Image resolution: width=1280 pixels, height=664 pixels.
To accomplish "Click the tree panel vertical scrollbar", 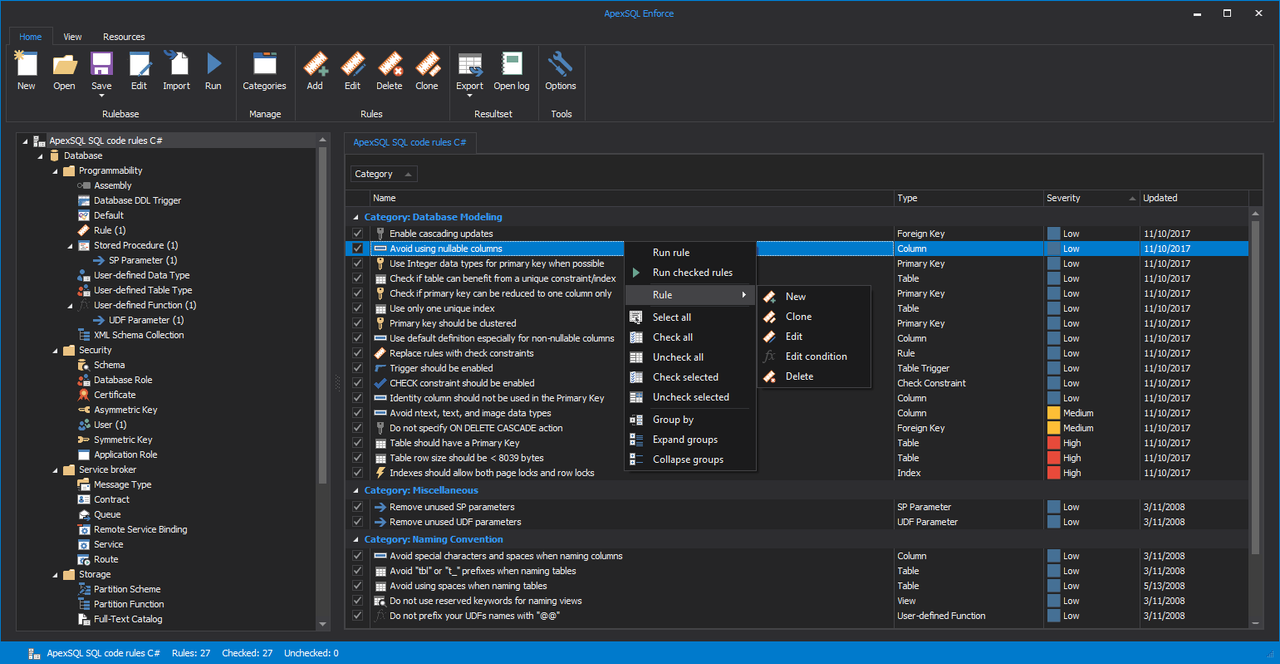I will (x=323, y=318).
